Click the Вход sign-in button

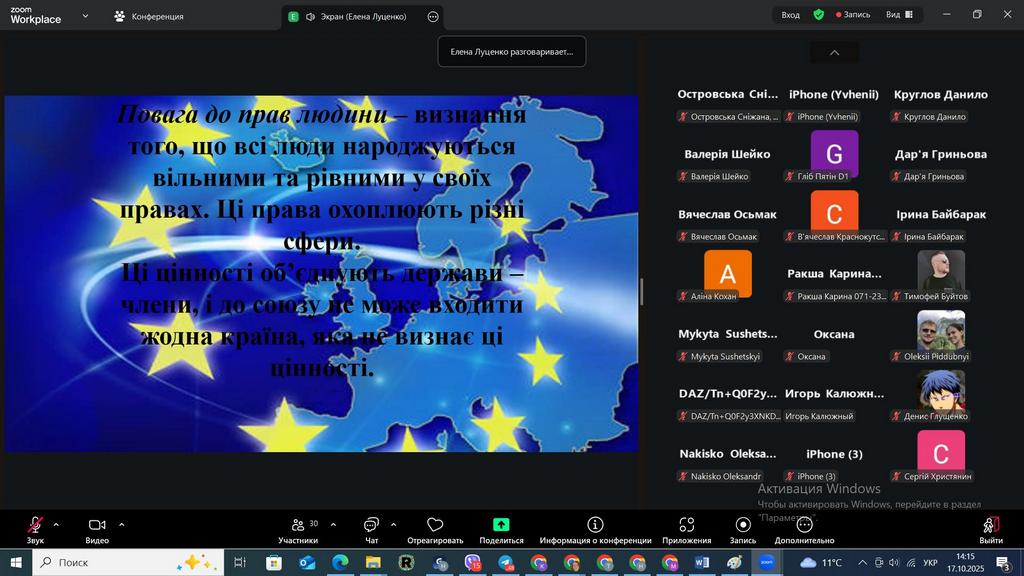(x=790, y=15)
